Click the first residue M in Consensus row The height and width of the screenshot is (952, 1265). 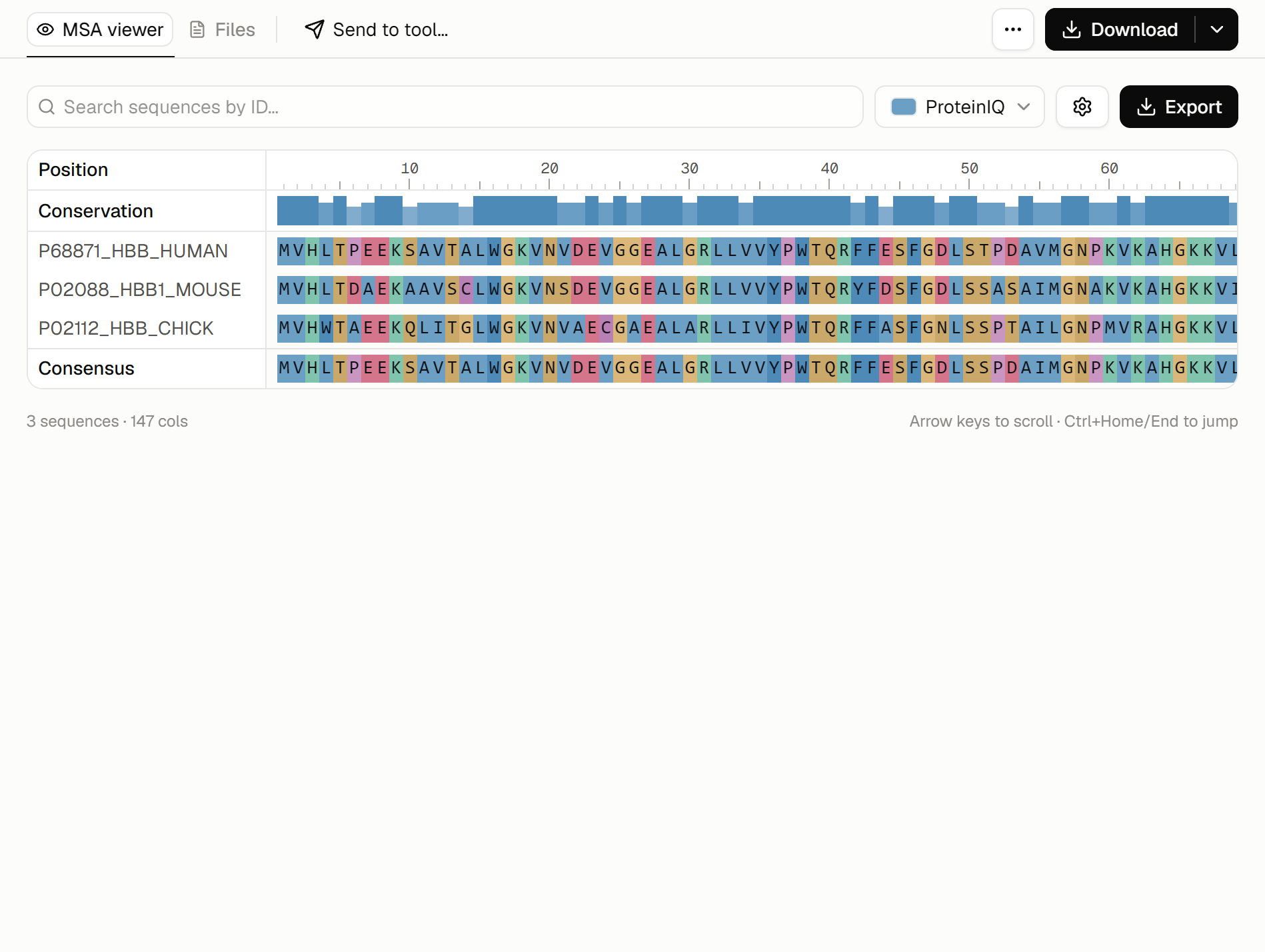coord(284,368)
